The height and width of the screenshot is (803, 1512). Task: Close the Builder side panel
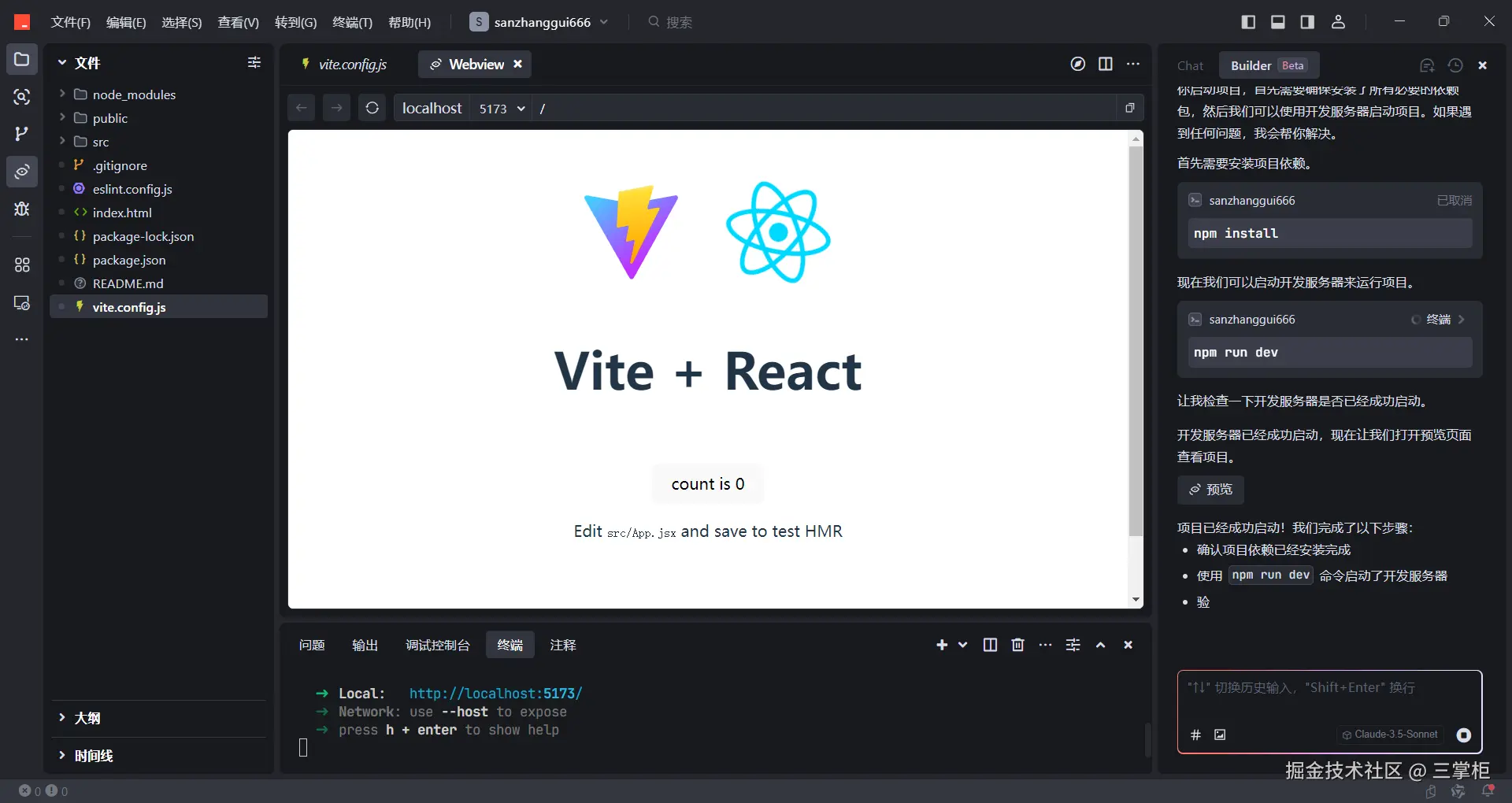tap(1483, 65)
